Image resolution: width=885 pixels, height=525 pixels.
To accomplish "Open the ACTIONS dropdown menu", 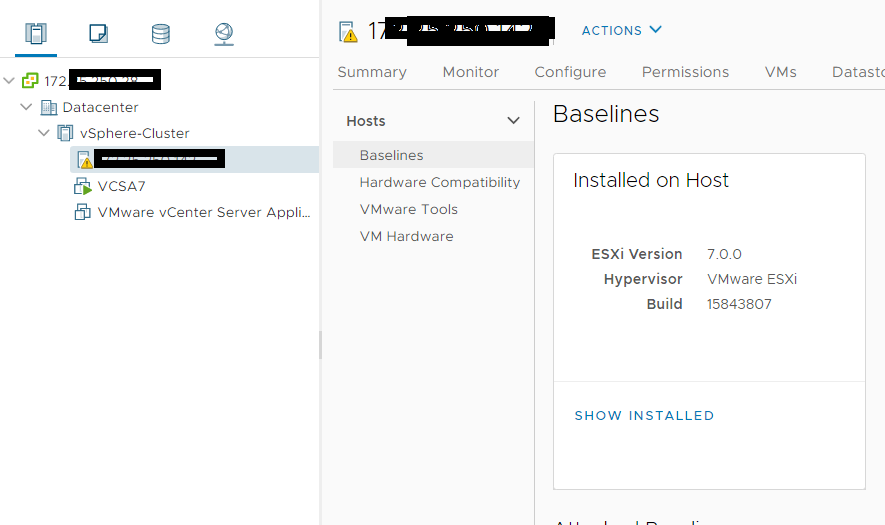I will [x=621, y=30].
